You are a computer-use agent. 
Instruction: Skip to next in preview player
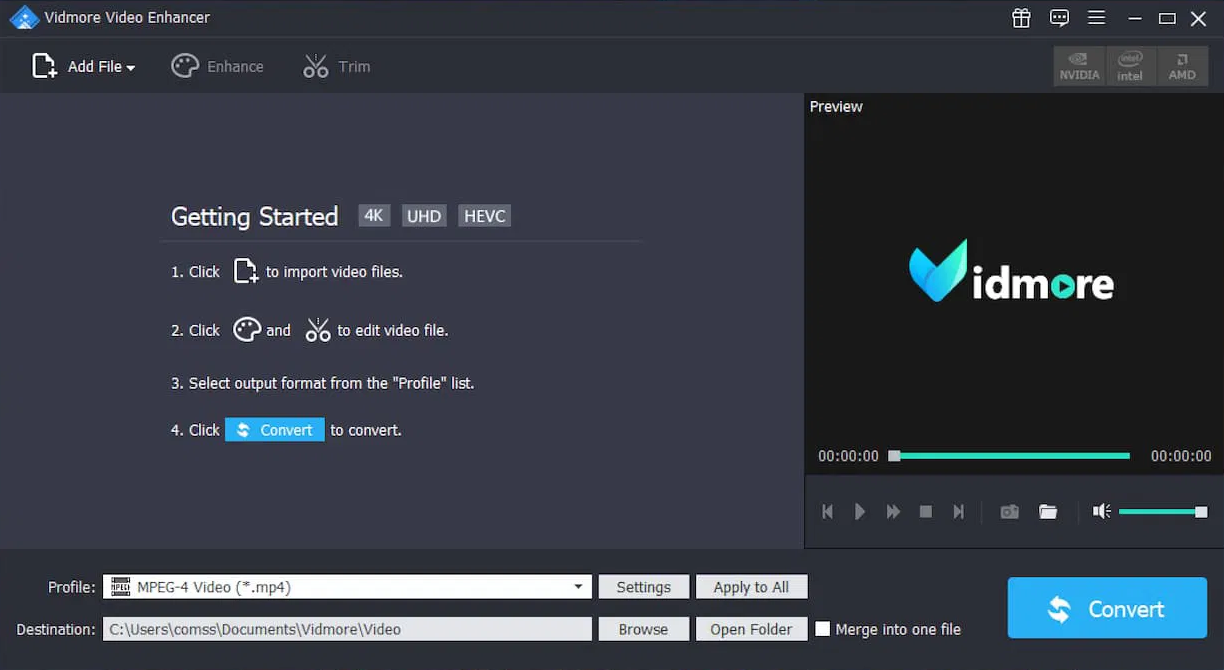[959, 512]
